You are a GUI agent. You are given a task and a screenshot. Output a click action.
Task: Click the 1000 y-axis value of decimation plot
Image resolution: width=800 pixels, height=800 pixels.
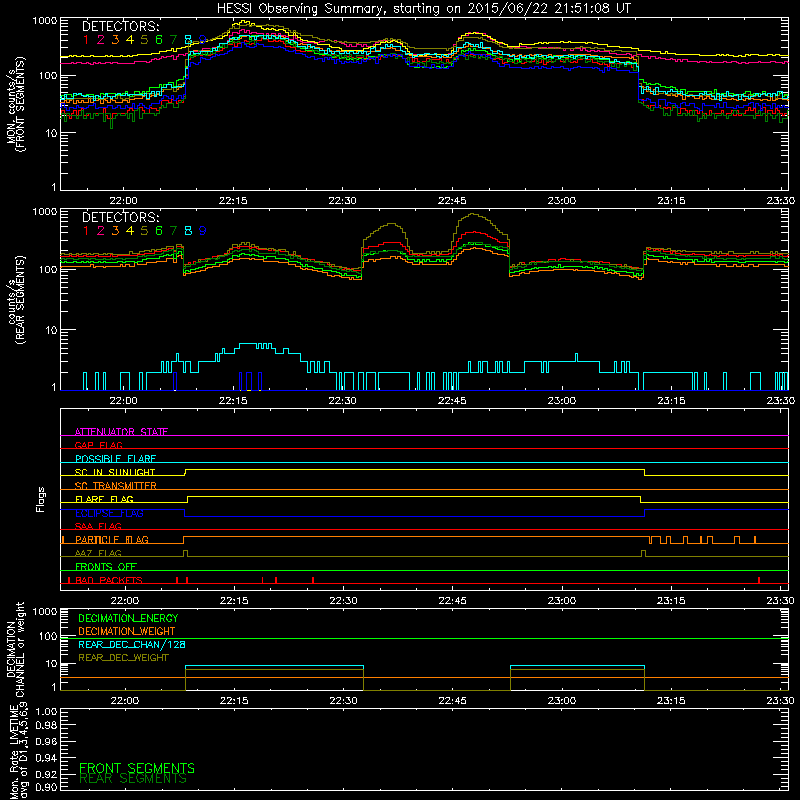44,612
